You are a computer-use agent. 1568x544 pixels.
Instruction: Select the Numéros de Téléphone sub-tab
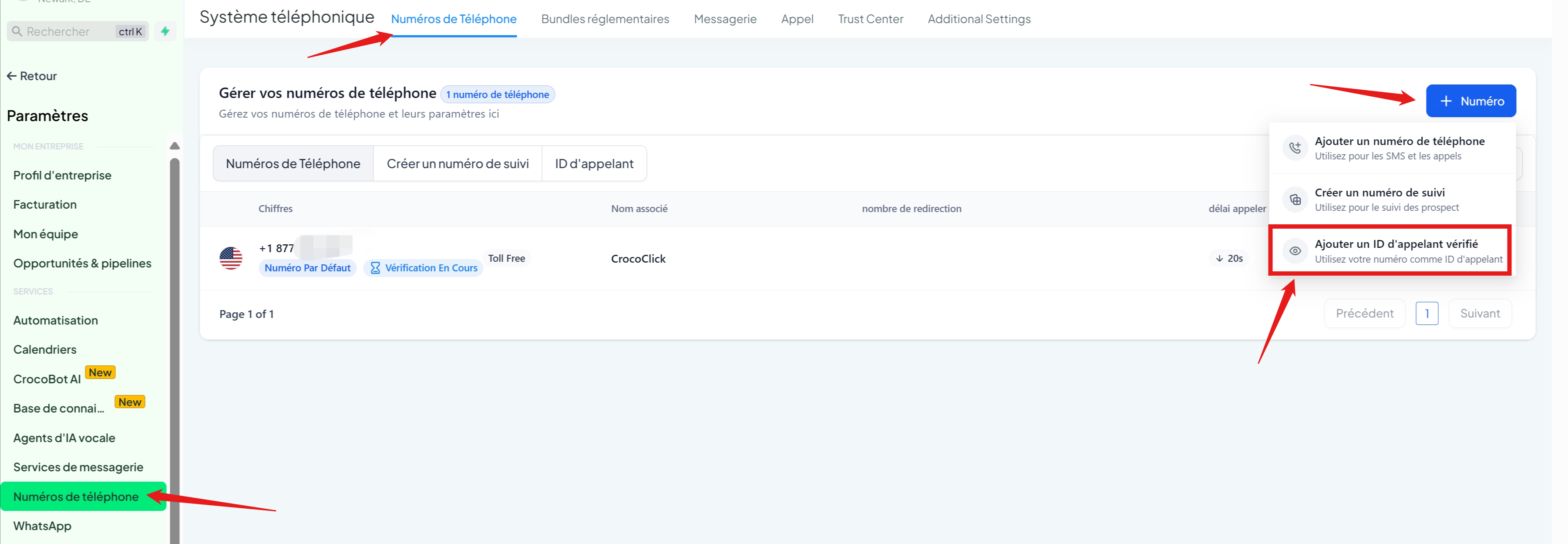pos(293,164)
